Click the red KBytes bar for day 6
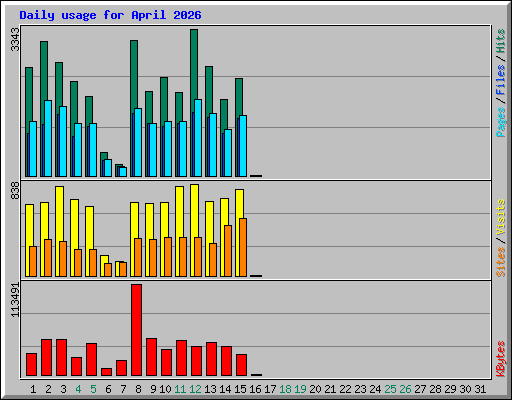512x400 pixels. point(106,372)
